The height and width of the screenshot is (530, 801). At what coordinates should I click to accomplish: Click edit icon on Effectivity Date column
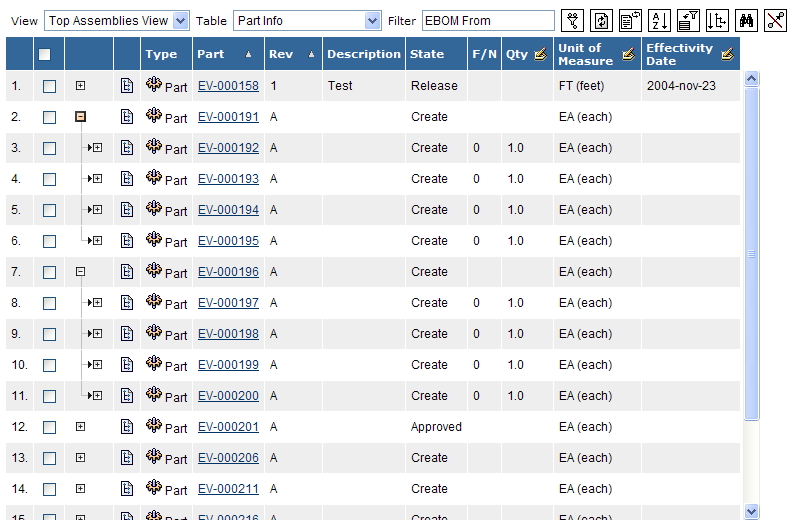coord(727,54)
